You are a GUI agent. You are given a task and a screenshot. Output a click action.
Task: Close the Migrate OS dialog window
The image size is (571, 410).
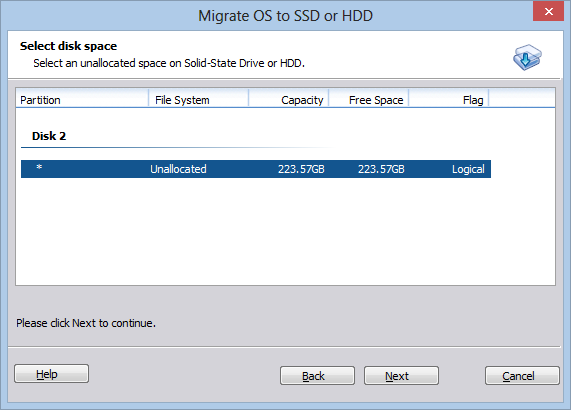tap(548, 12)
